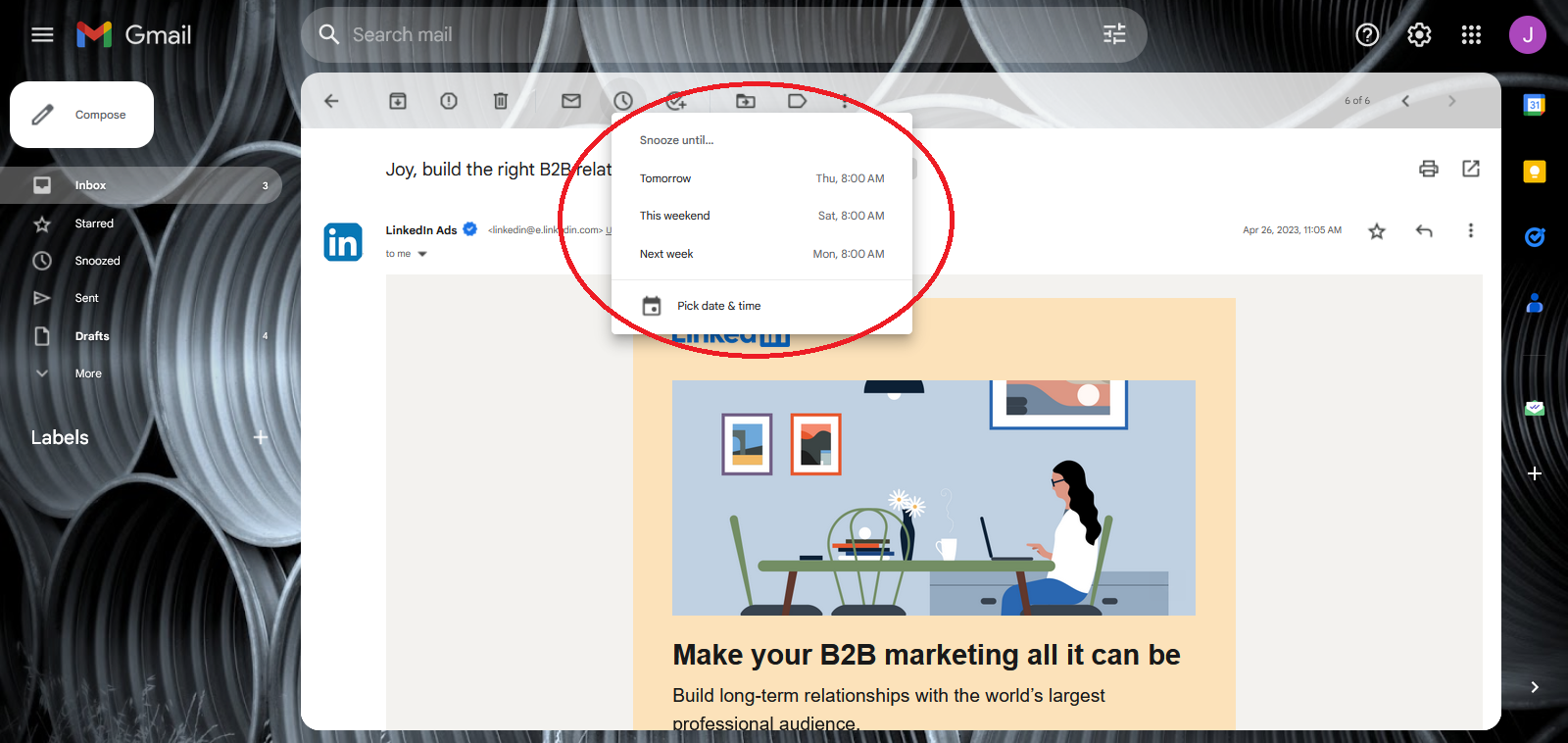Viewport: 1568px width, 743px height.
Task: Open the Google account avatar J
Action: (1527, 35)
